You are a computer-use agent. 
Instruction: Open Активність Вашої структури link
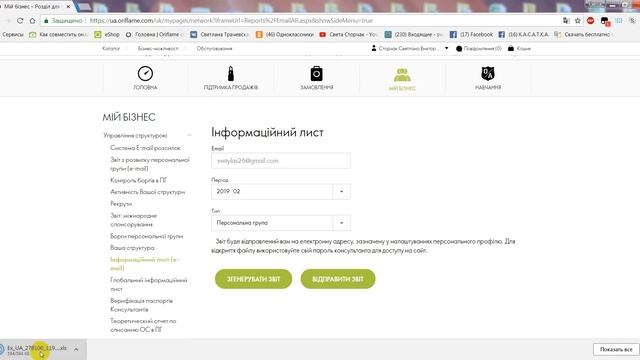click(147, 192)
